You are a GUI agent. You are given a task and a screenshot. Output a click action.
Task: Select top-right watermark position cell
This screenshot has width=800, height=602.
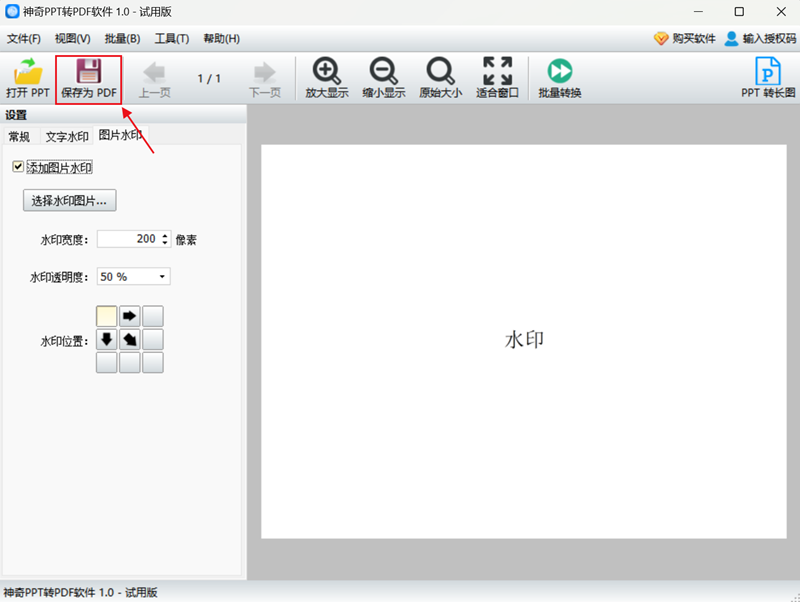pyautogui.click(x=153, y=316)
